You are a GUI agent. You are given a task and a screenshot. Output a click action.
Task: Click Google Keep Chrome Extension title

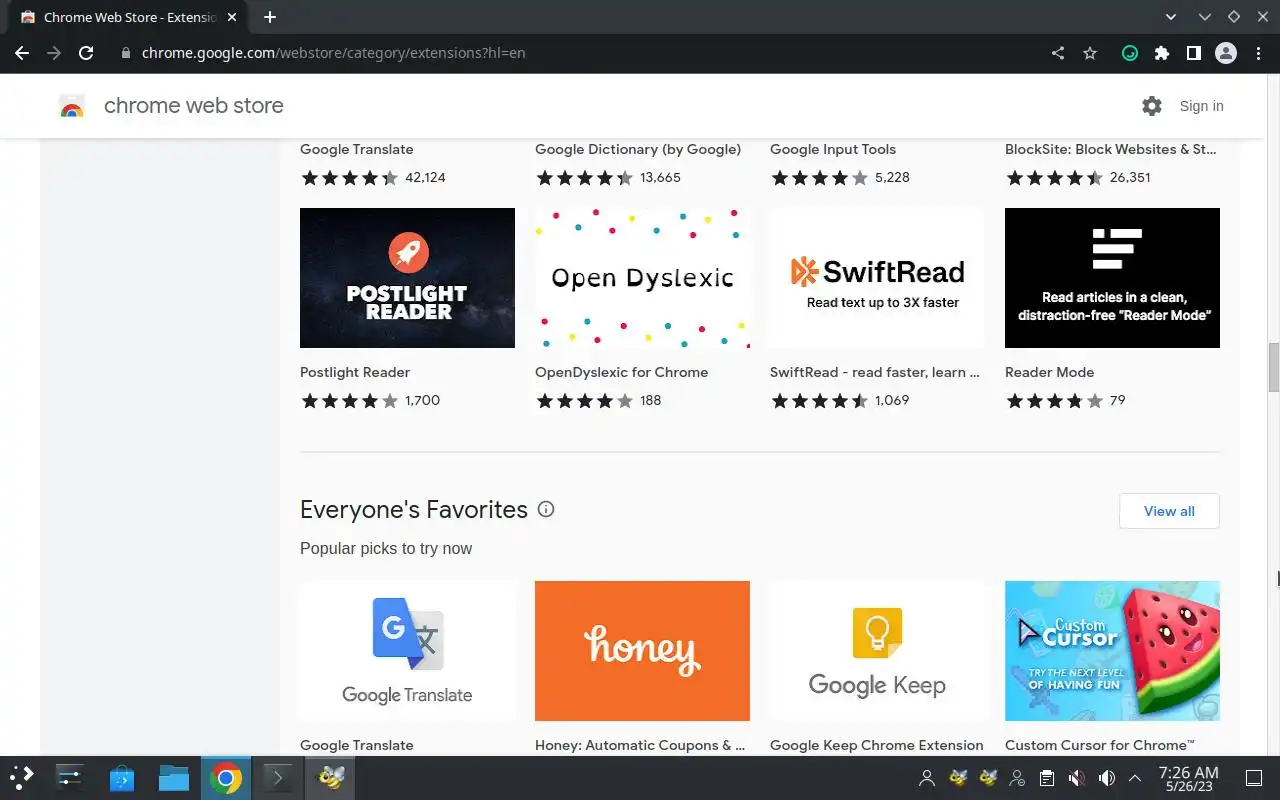click(877, 745)
